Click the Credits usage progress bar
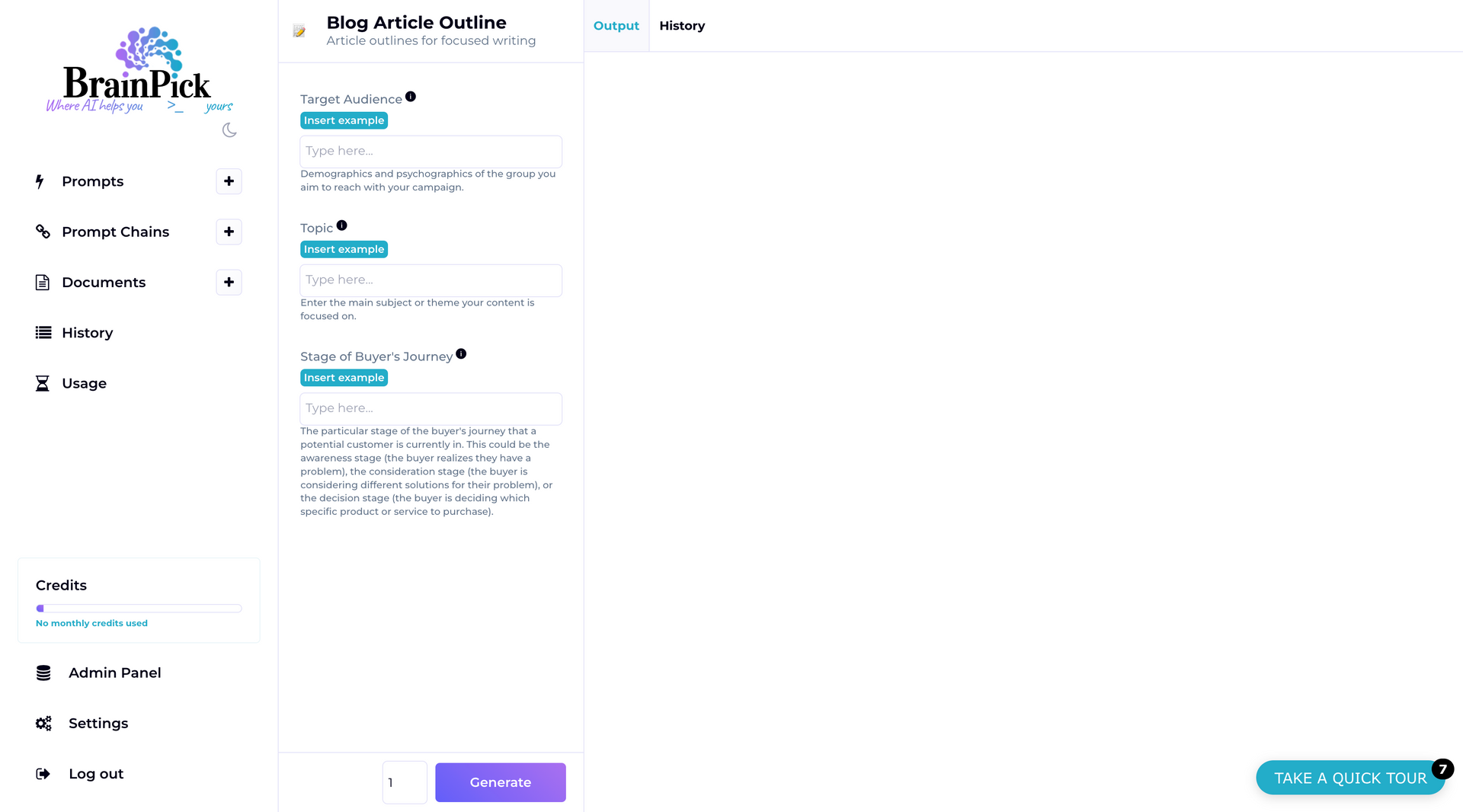1463x812 pixels. pyautogui.click(x=139, y=609)
